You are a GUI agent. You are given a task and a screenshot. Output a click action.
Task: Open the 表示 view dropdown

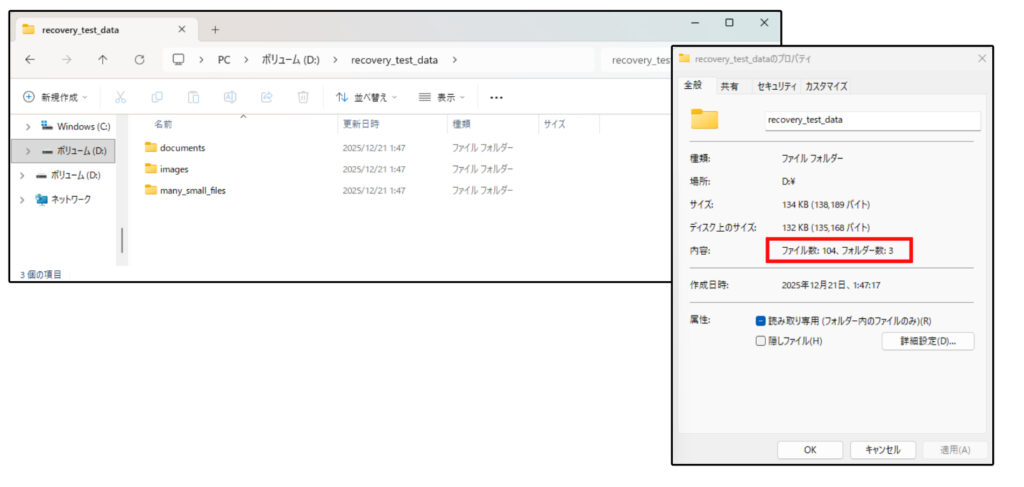pos(443,97)
